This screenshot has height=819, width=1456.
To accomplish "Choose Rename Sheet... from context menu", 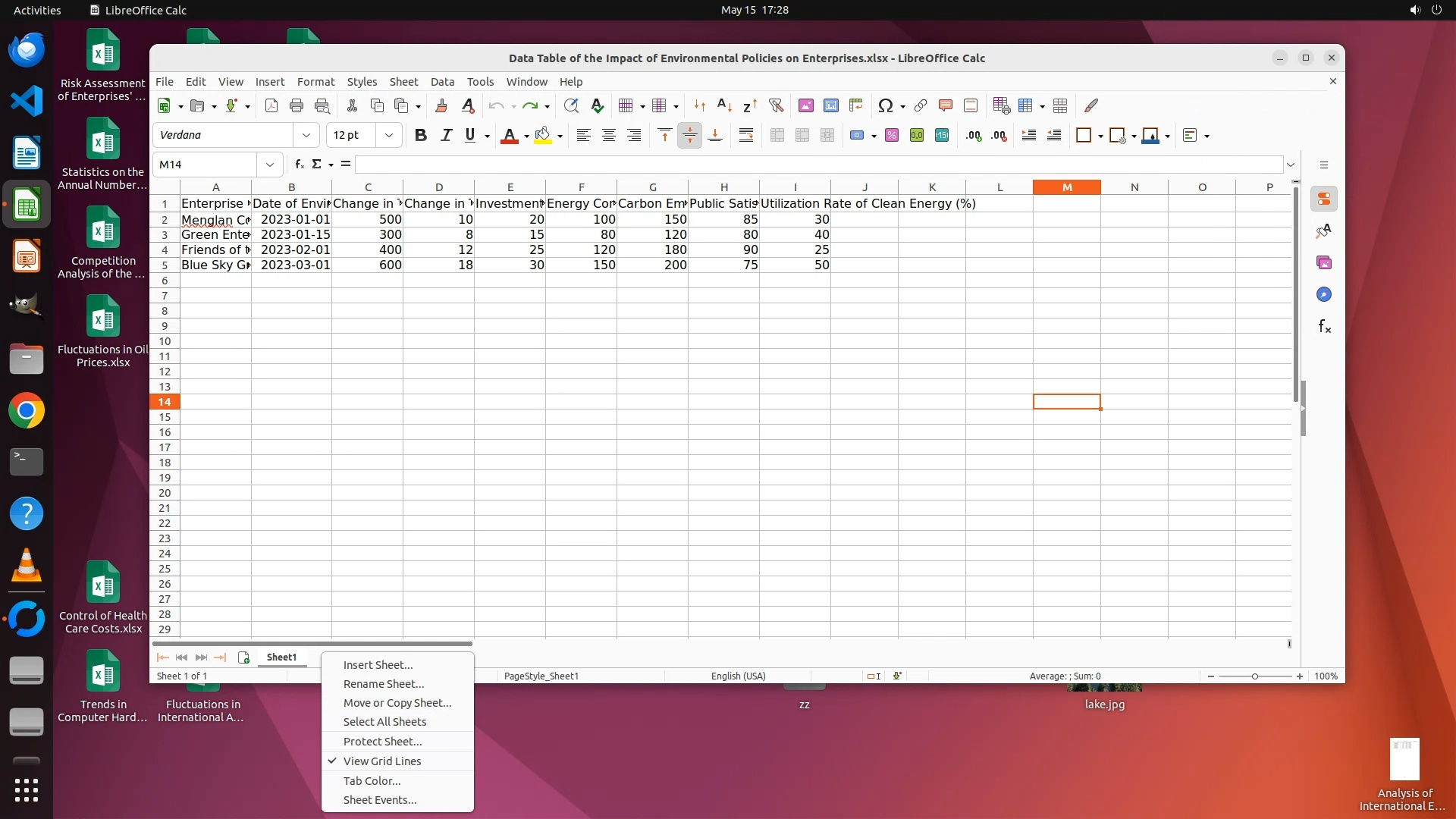I will coord(383,683).
